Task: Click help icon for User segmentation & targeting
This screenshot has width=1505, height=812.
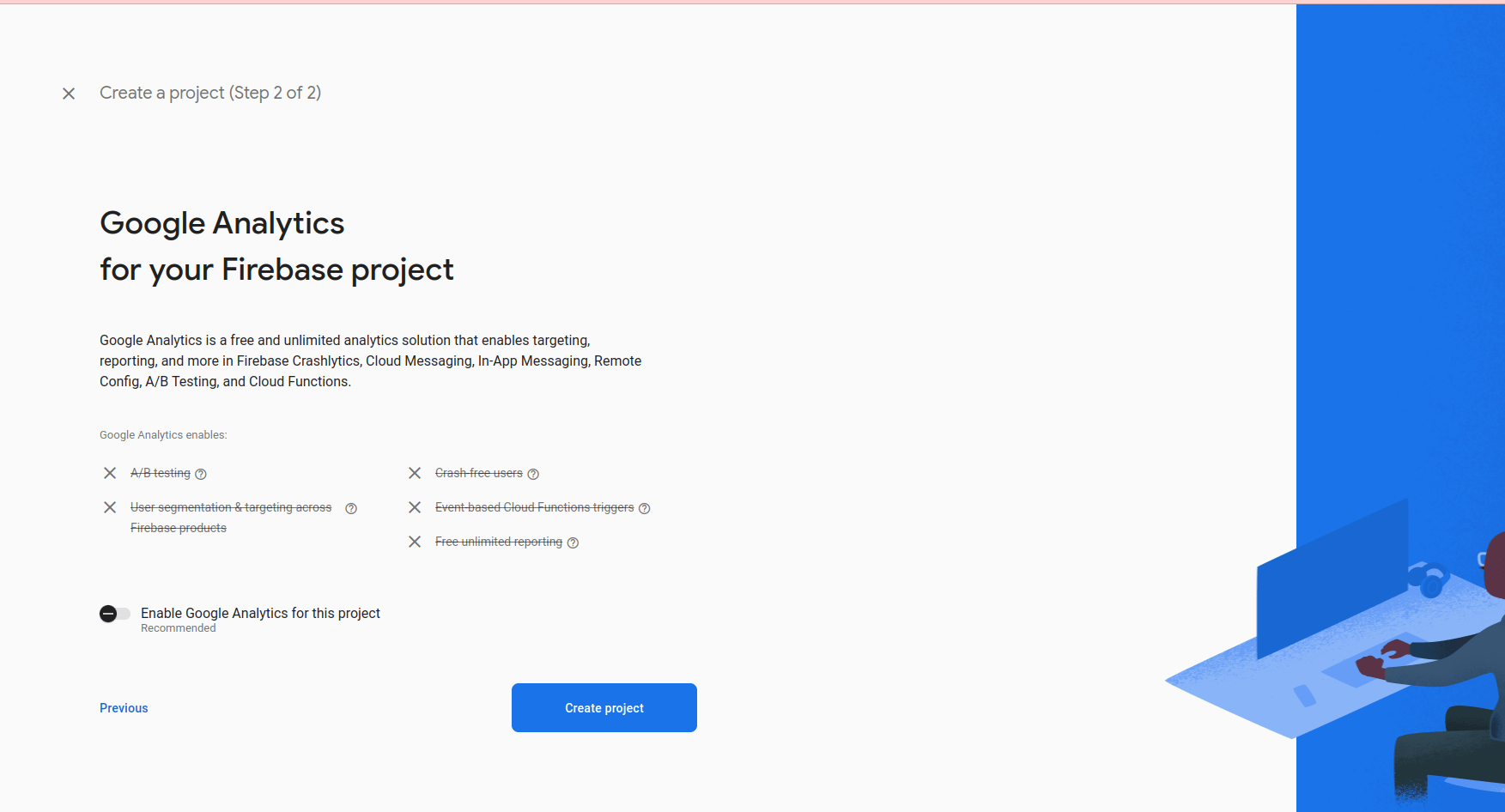Action: pyautogui.click(x=351, y=508)
